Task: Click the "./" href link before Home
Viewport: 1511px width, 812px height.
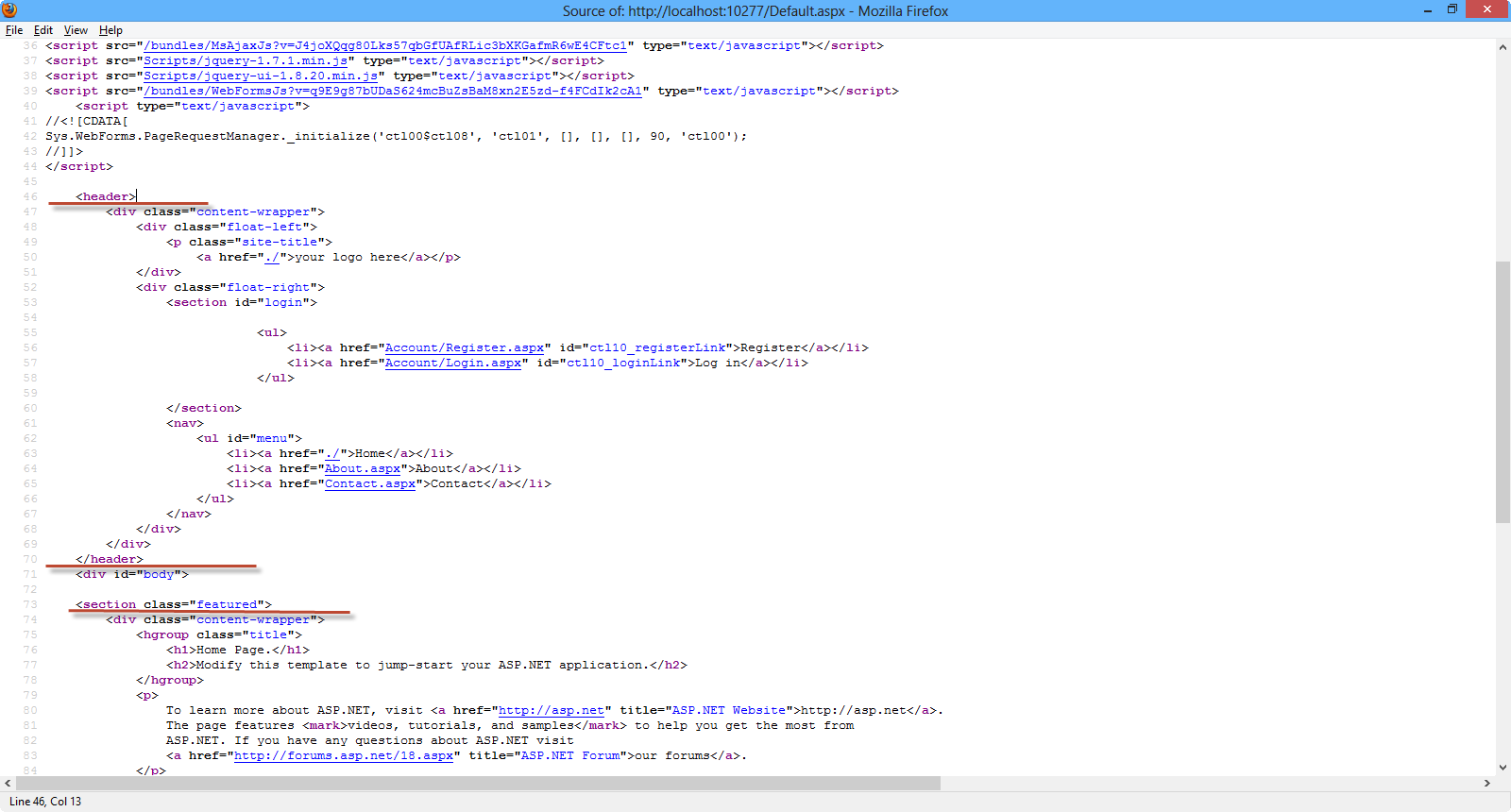Action: point(332,453)
